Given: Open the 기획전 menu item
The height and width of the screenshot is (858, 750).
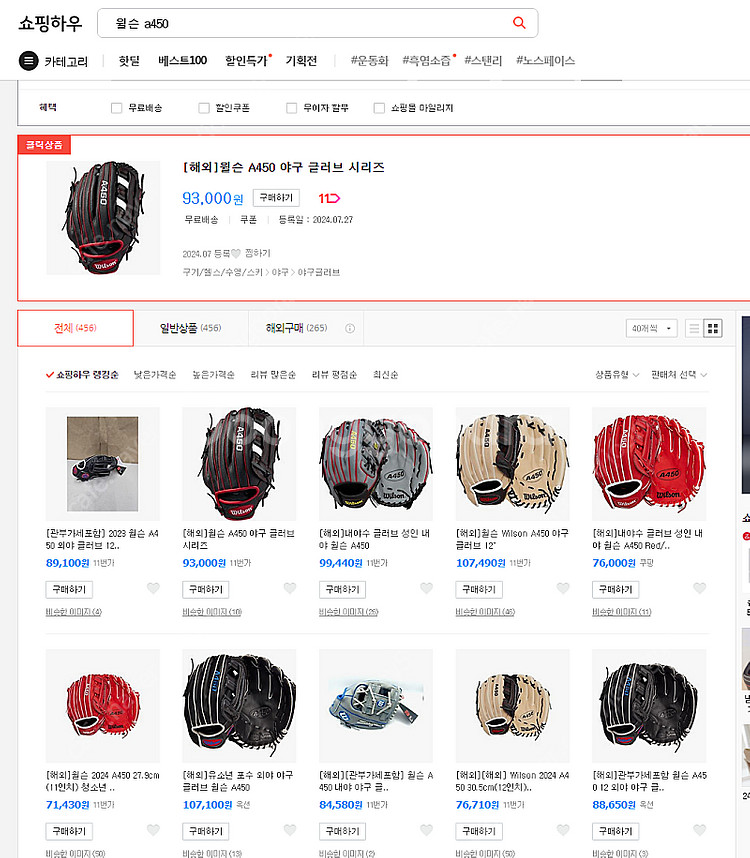Looking at the screenshot, I should (x=301, y=61).
